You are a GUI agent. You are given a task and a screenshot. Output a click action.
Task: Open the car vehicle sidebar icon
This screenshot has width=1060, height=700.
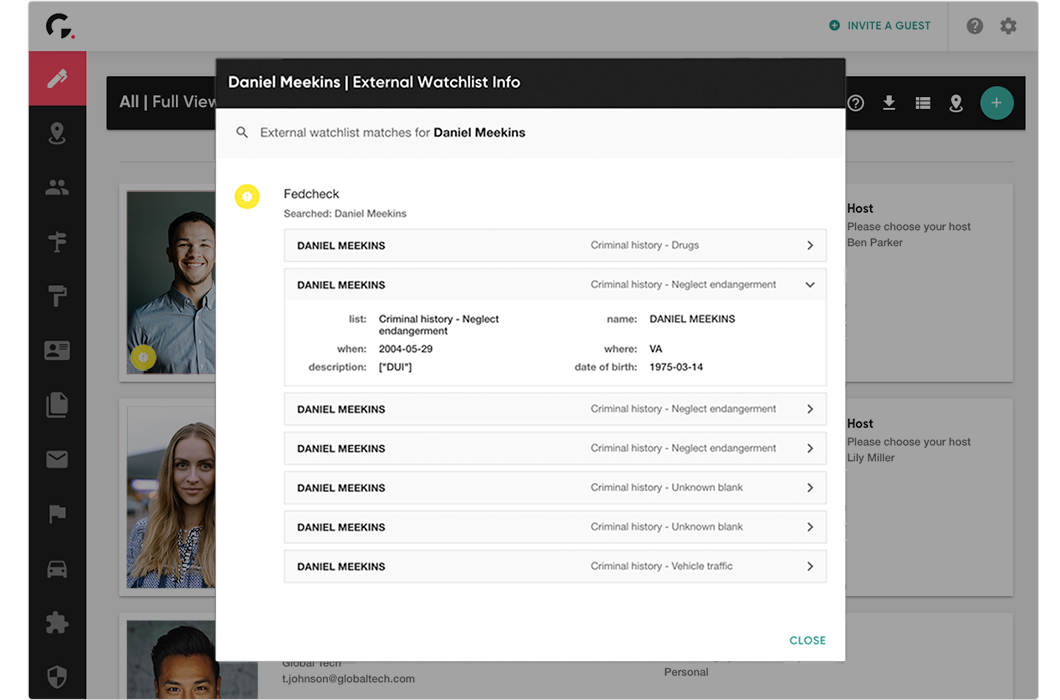click(x=57, y=569)
